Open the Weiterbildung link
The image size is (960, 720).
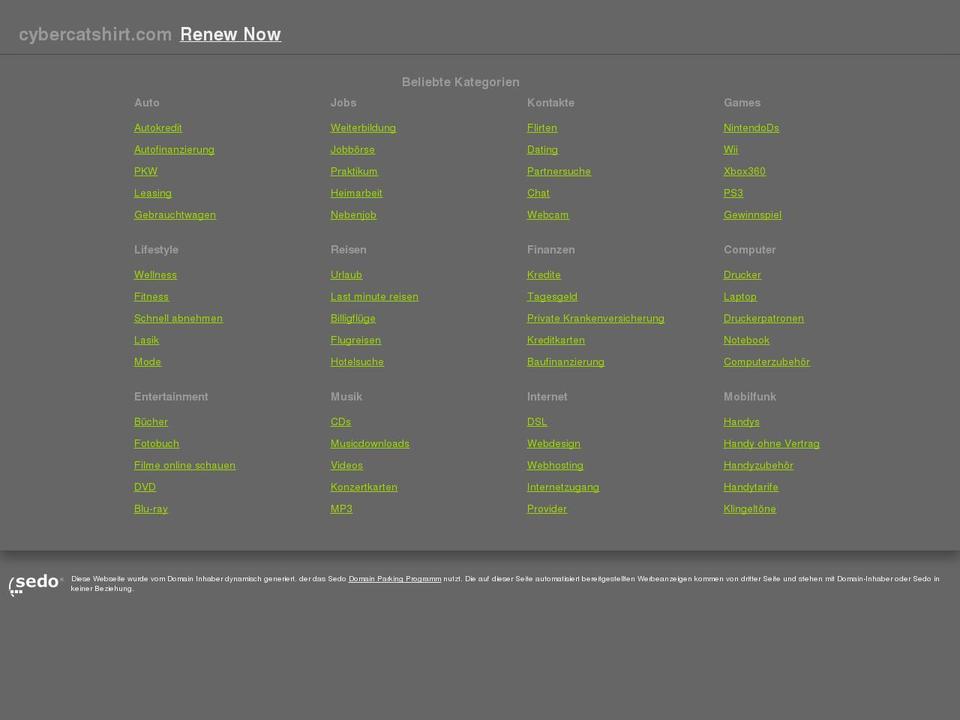point(363,128)
